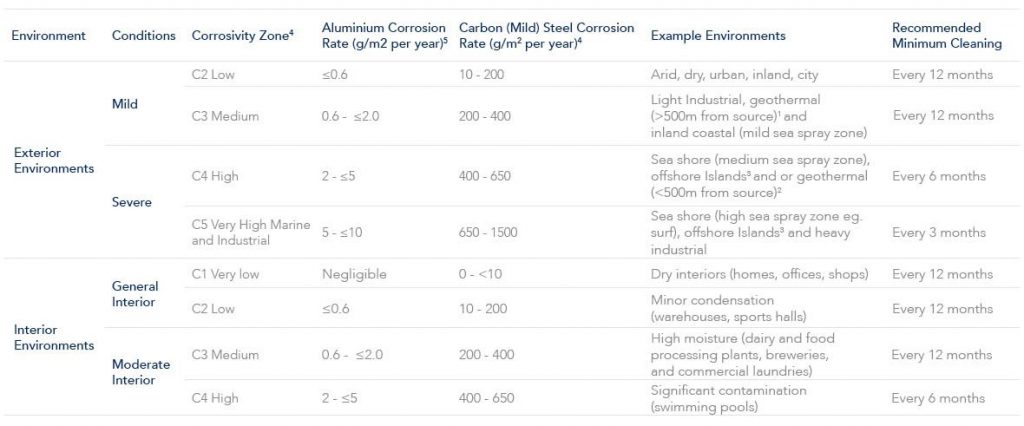
Task: Select the Carbon (Mild) Steel Corrosion Rate header
Action: [x=546, y=36]
